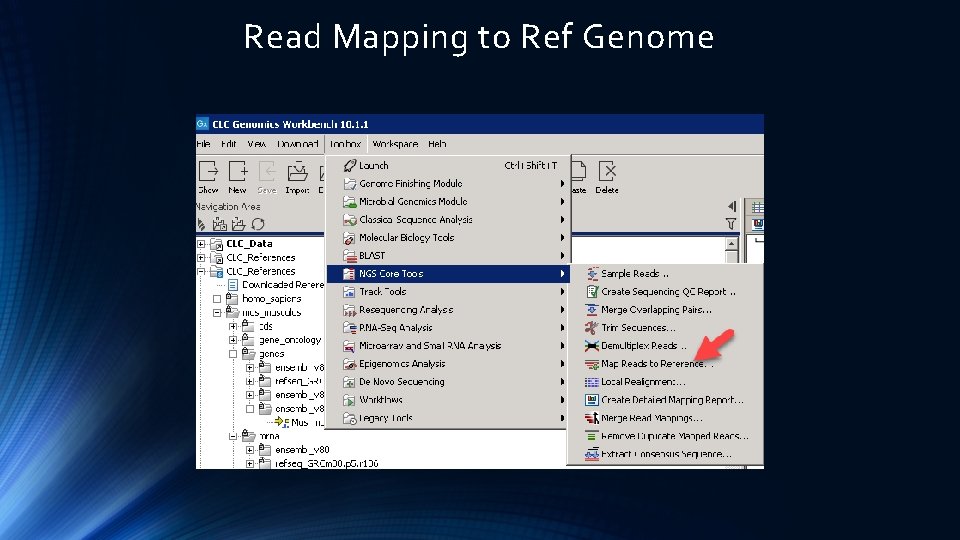This screenshot has height=540, width=960.
Task: Expand the ensembl_v80 folder node
Action: (250, 450)
